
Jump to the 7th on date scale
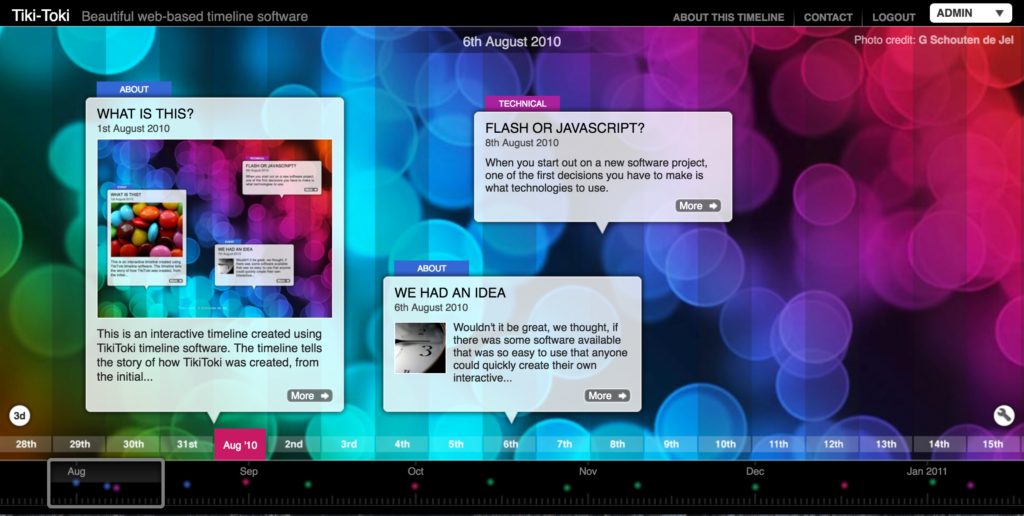[564, 444]
